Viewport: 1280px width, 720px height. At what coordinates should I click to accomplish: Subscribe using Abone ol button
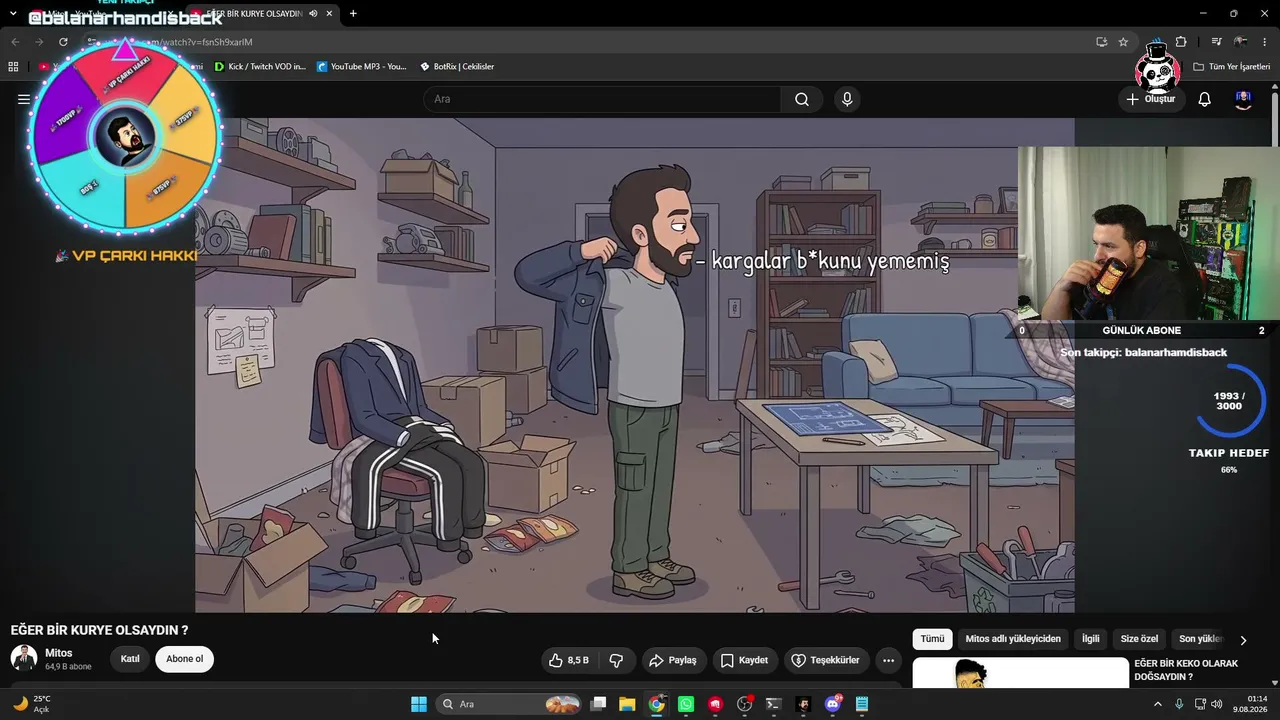(x=184, y=659)
